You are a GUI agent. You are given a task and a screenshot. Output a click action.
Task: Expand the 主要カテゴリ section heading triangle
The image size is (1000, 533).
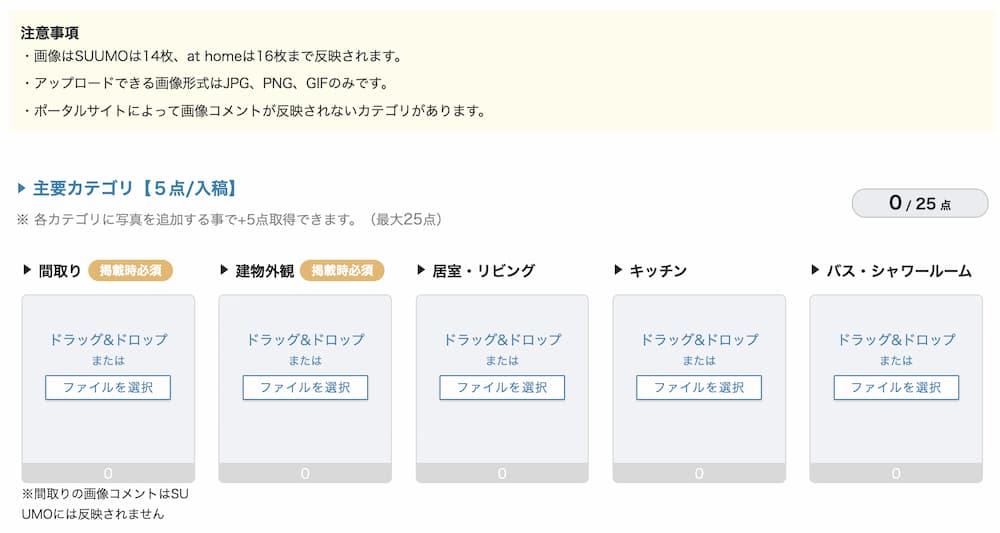point(22,188)
